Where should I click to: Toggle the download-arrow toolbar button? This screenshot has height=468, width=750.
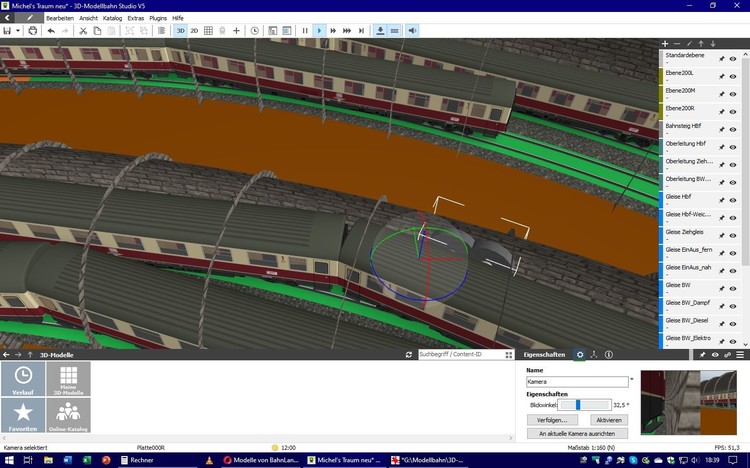tap(380, 31)
